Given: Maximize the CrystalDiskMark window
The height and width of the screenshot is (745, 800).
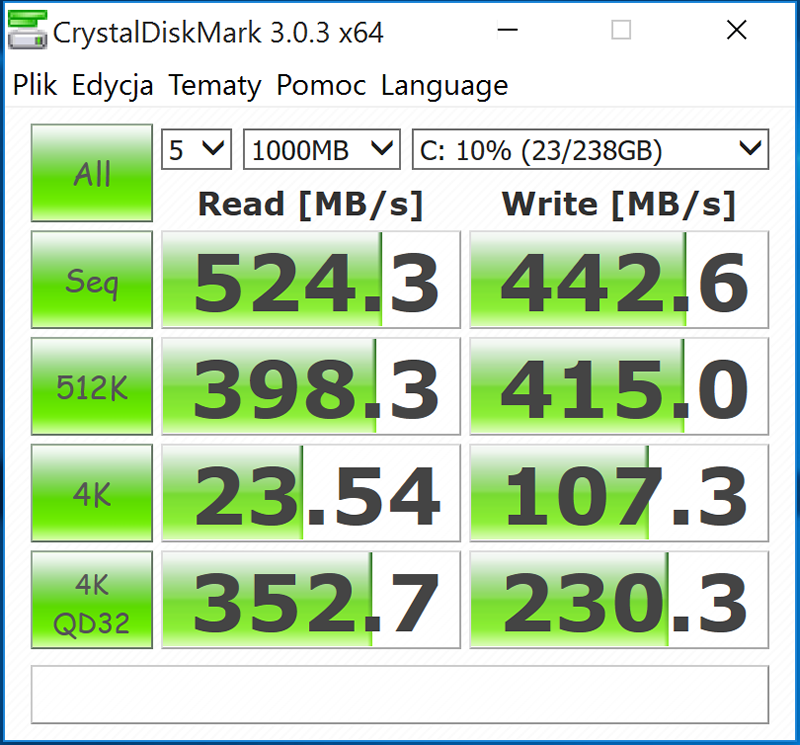Looking at the screenshot, I should point(621,30).
